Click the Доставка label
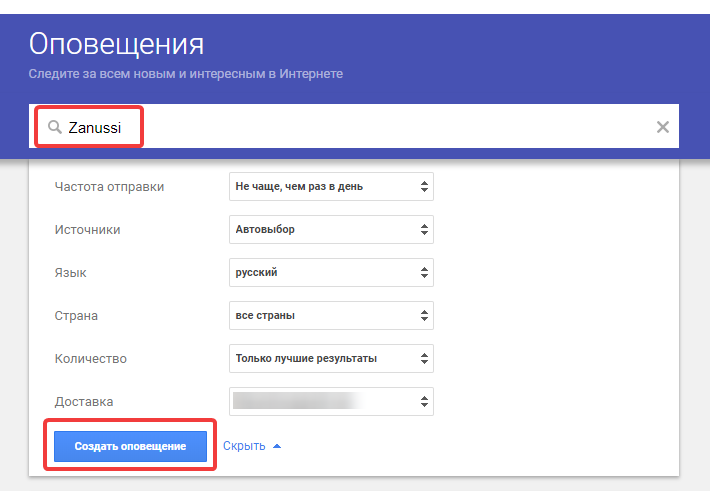The width and height of the screenshot is (710, 491). (84, 402)
